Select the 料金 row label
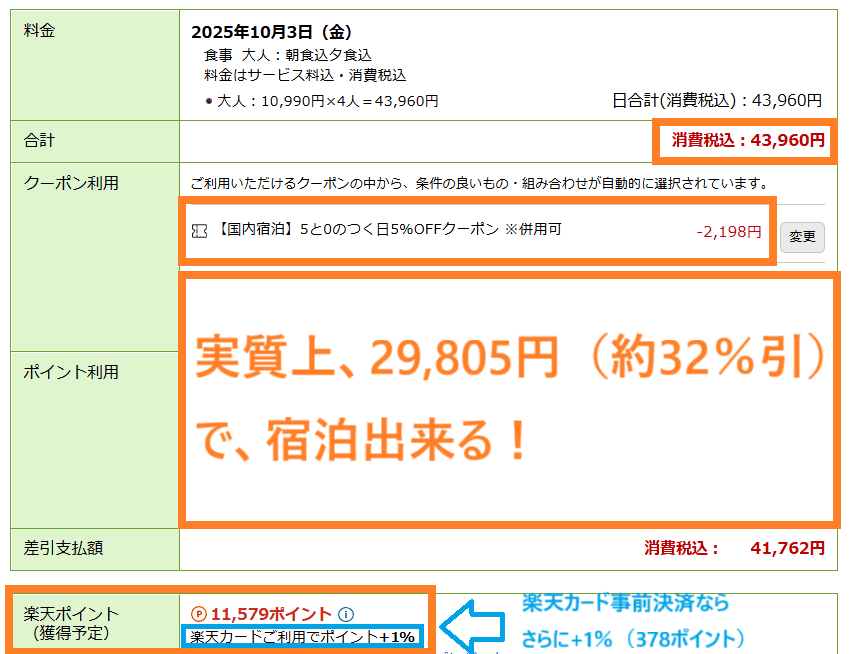The image size is (850, 654). pos(40,30)
